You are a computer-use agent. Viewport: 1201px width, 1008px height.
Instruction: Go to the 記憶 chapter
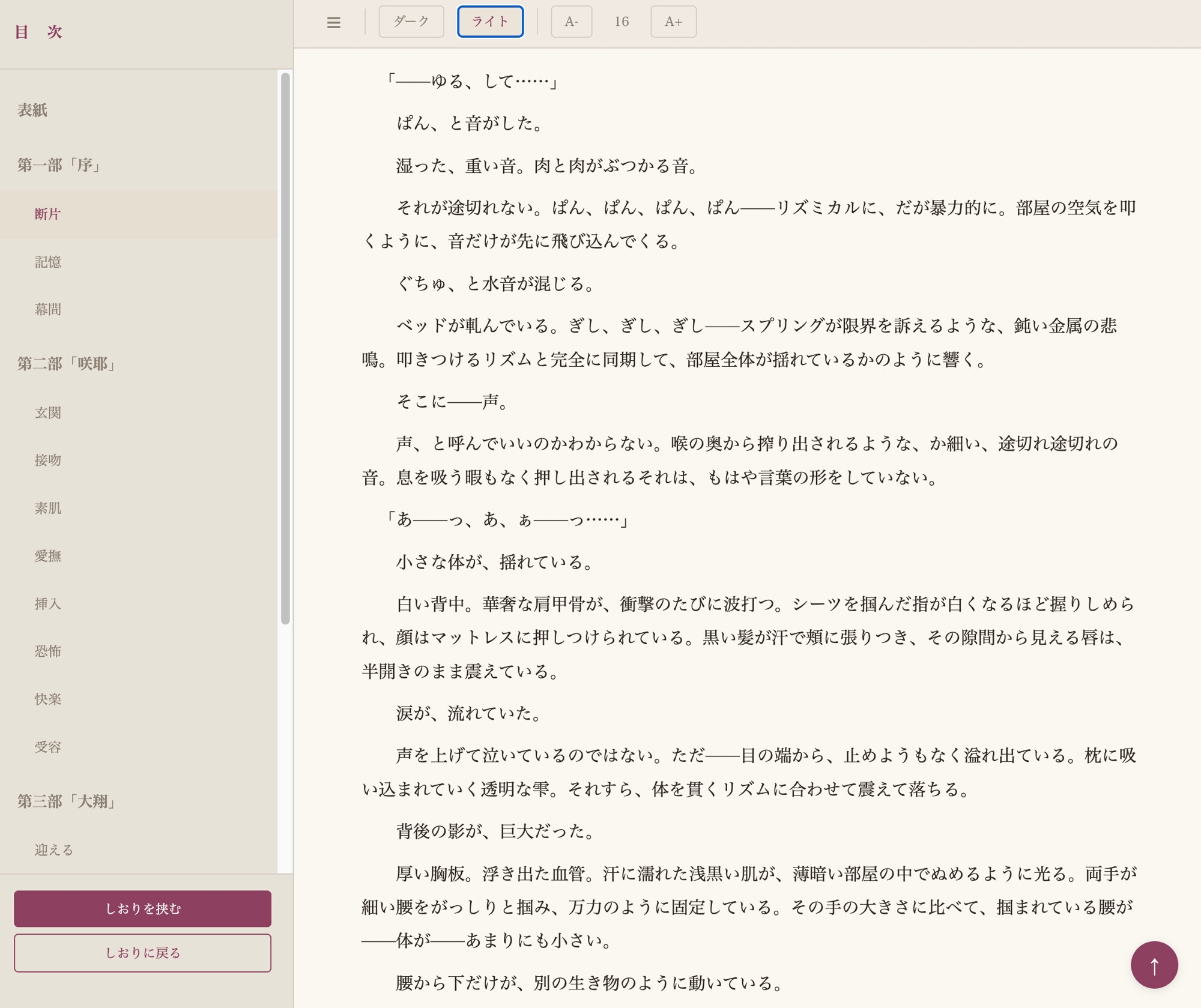click(x=47, y=262)
